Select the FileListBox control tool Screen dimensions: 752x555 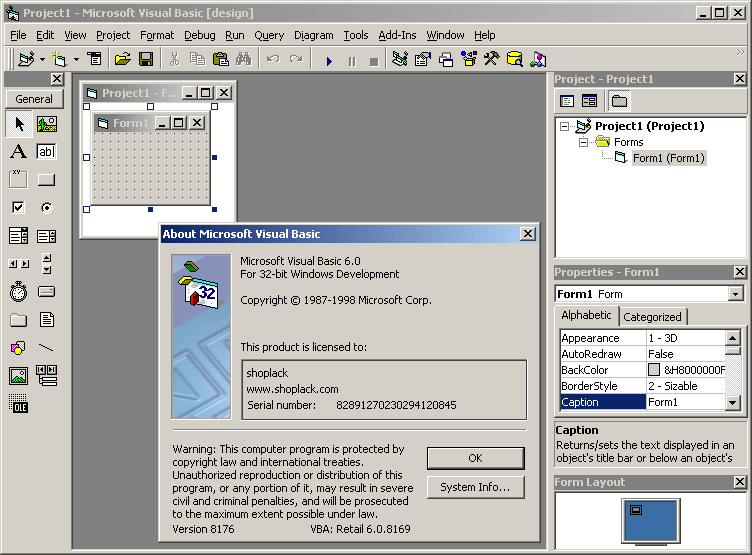47,320
